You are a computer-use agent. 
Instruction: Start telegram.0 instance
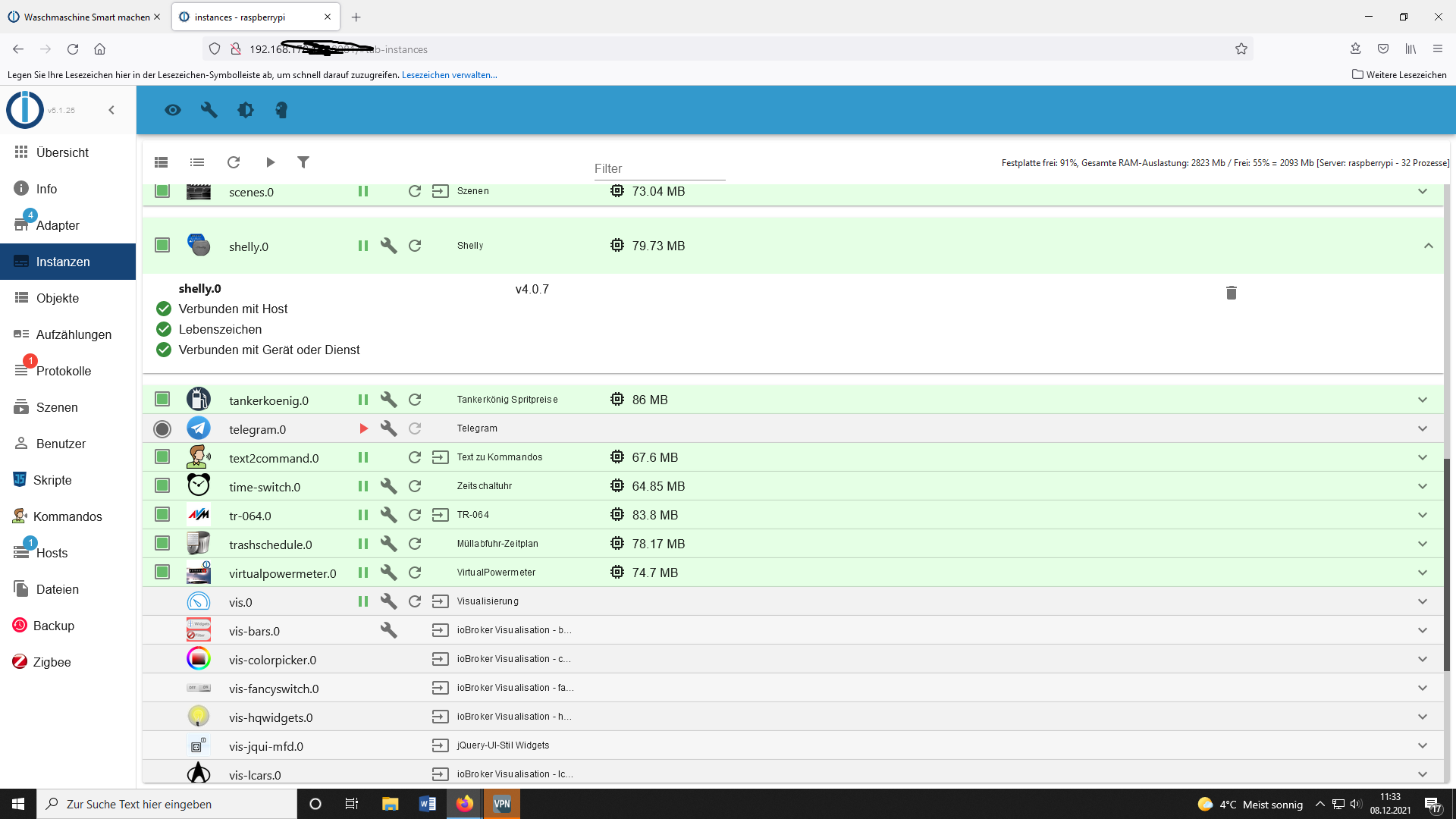coord(363,428)
